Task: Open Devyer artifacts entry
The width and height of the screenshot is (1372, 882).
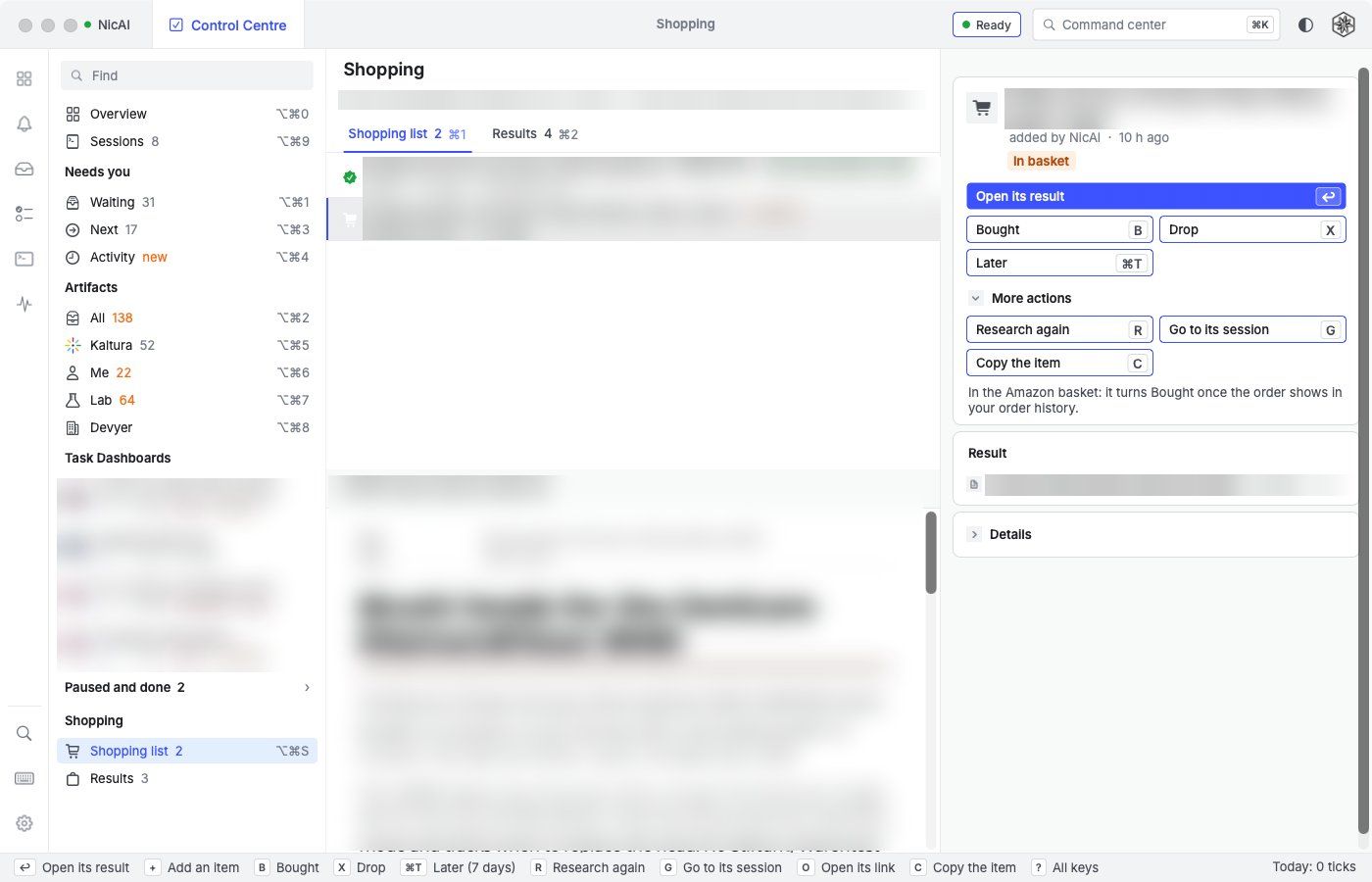Action: tap(187, 427)
